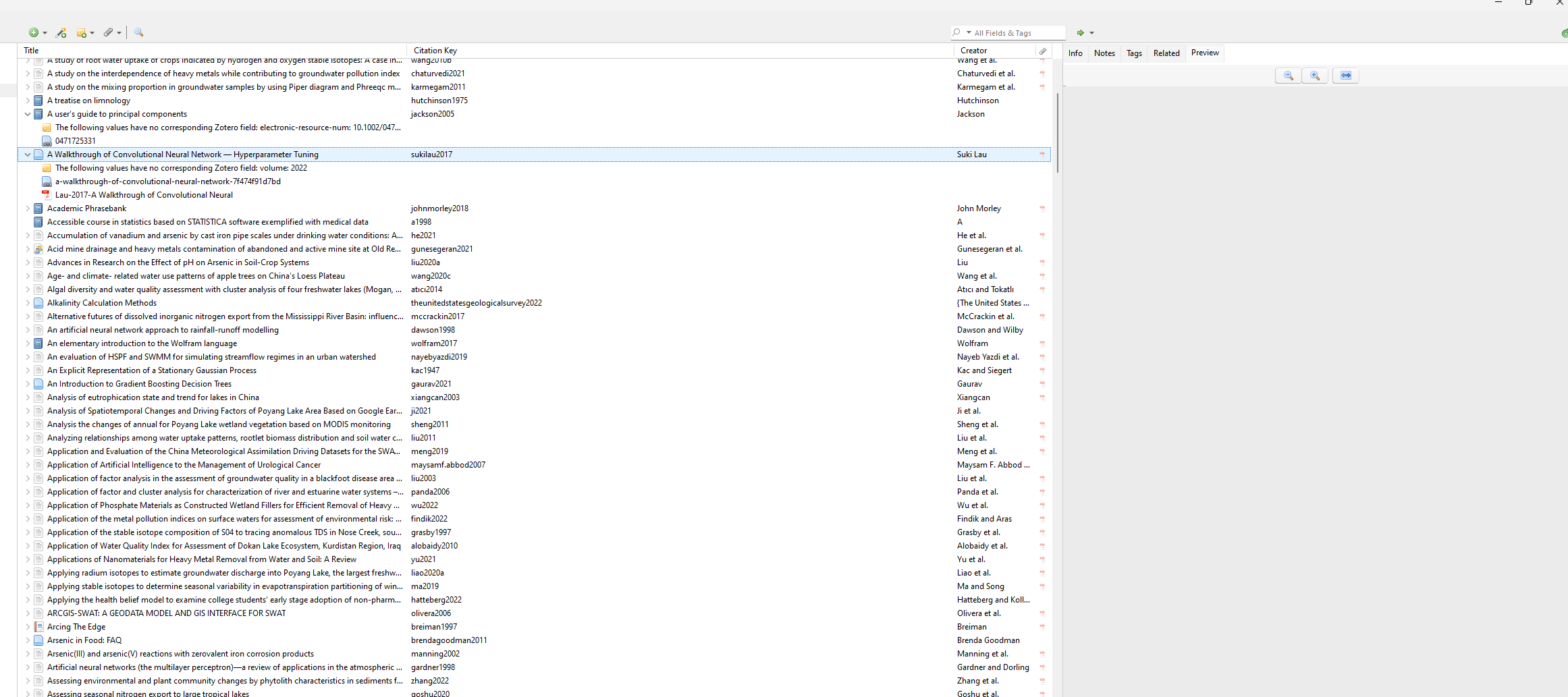
Task: Switch to the Notes tab
Action: (1104, 53)
